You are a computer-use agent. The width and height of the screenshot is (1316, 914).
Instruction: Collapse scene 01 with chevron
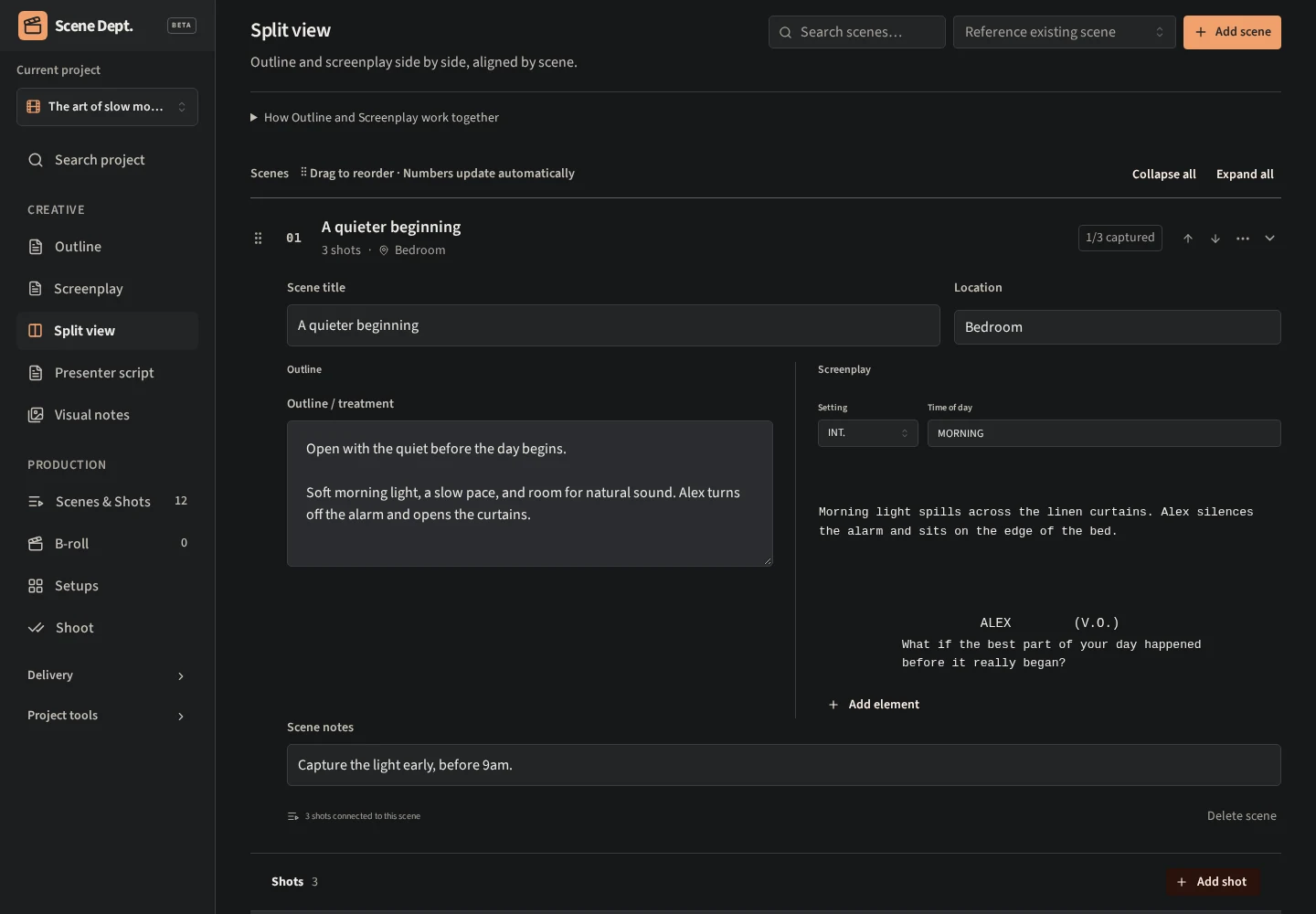[x=1269, y=238]
